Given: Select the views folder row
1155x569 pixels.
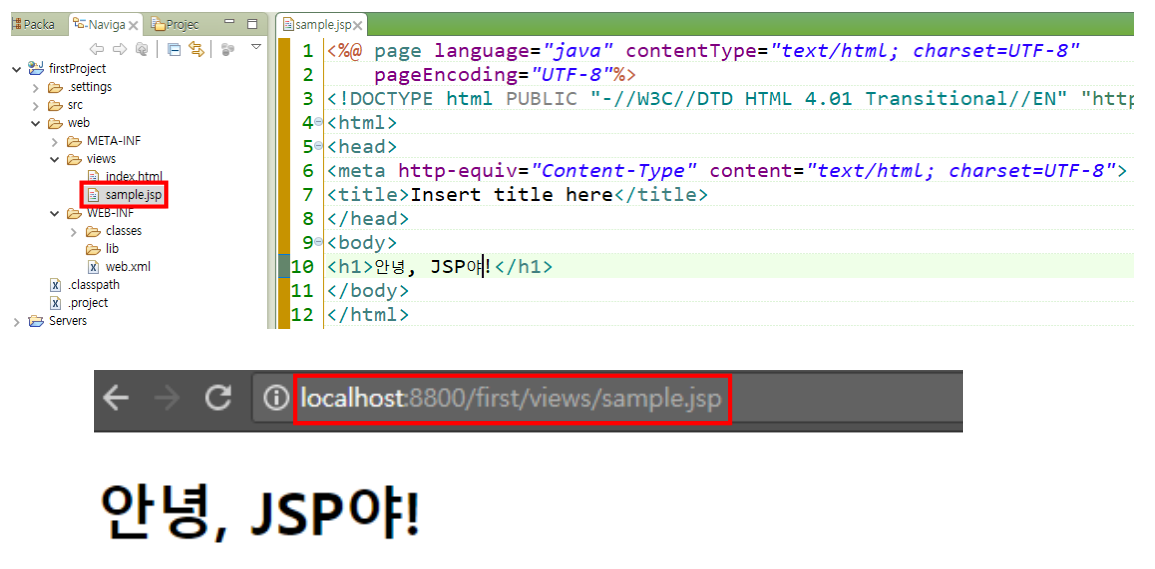Looking at the screenshot, I should pos(101,158).
